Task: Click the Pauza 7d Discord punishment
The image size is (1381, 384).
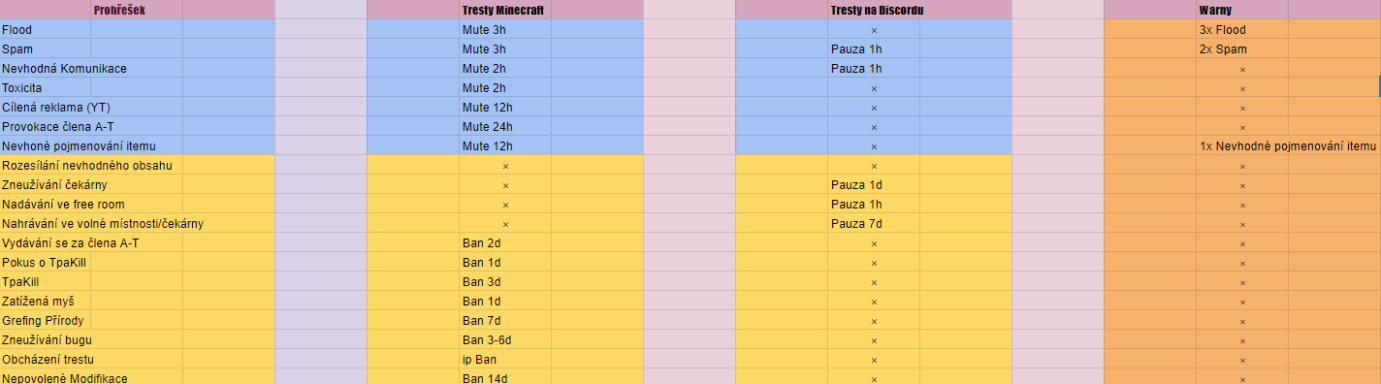Action: pos(874,224)
